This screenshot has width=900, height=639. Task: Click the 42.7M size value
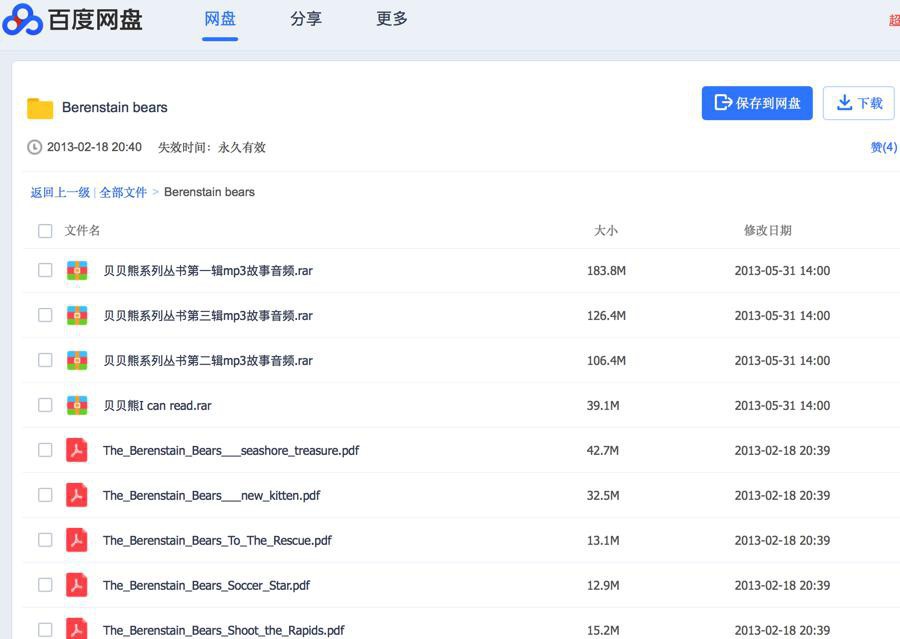603,451
